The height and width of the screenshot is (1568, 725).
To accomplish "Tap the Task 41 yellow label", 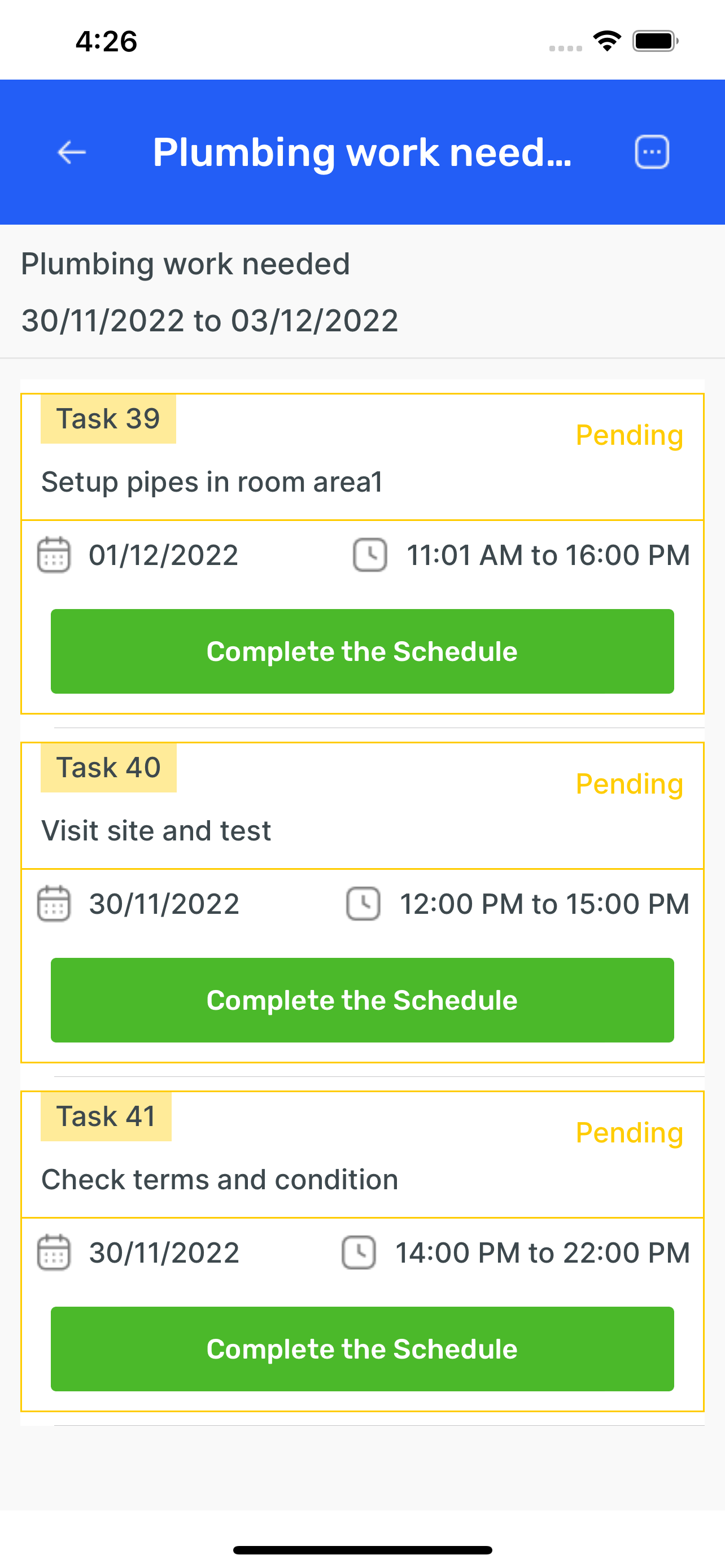I will 106,1116.
